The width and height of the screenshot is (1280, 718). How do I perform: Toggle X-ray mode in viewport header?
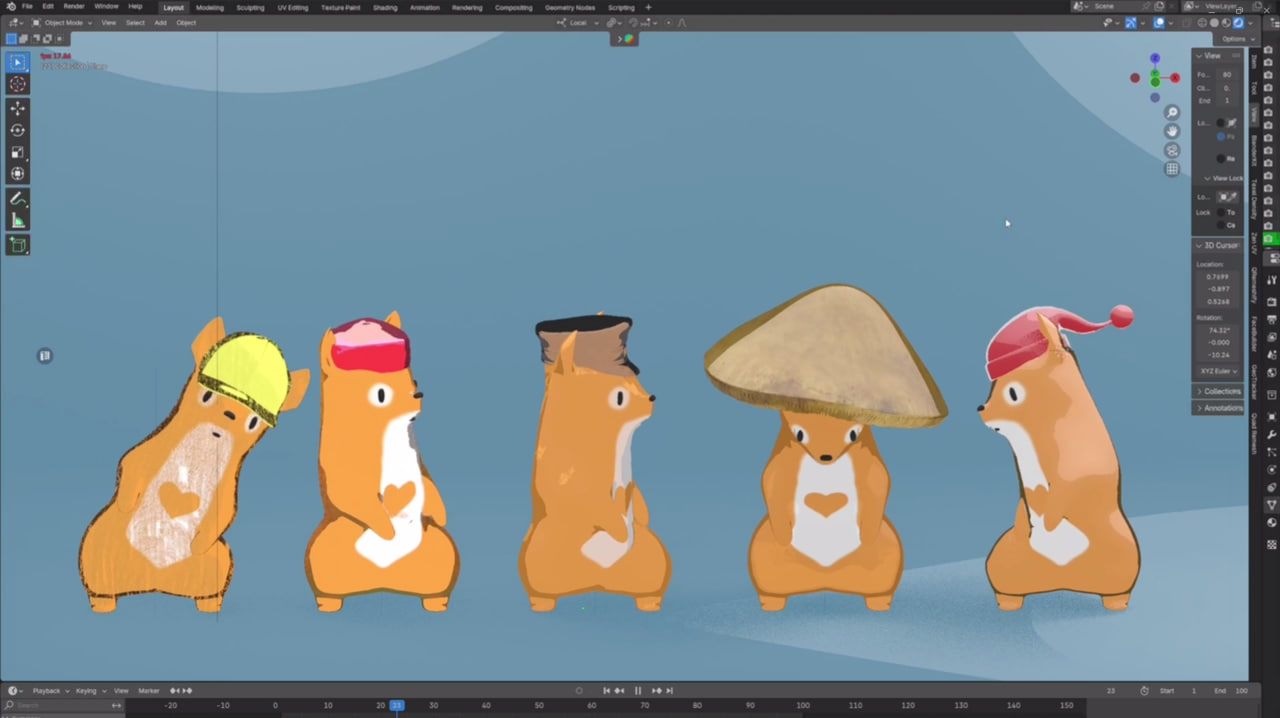(1187, 22)
